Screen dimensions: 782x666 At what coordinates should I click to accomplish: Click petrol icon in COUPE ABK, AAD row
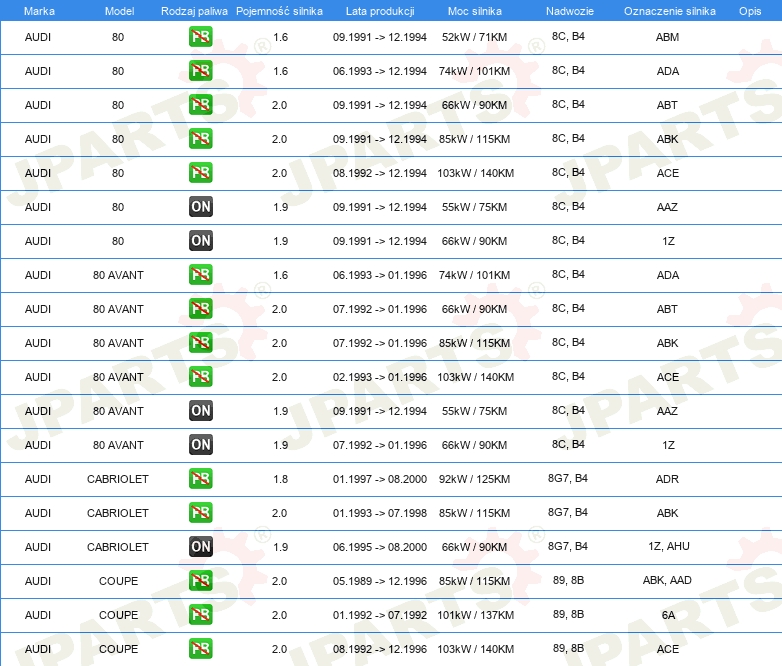pos(200,581)
